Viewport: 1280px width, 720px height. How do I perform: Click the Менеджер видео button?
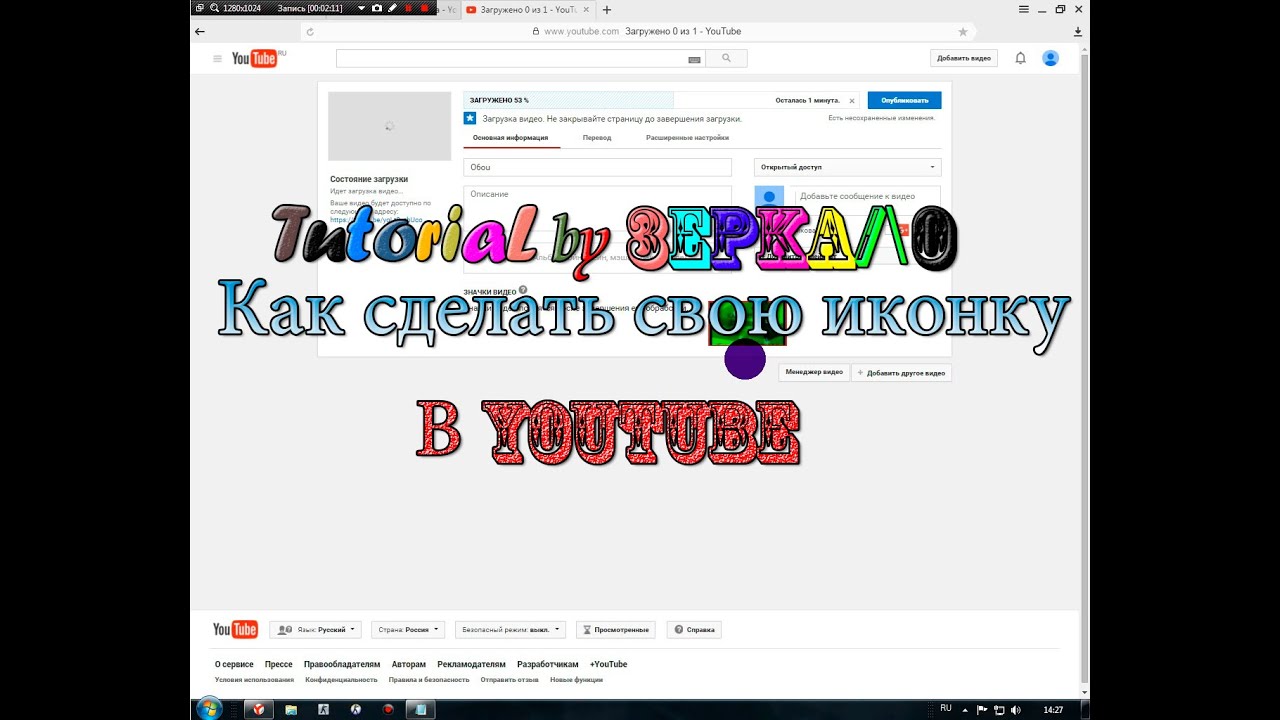(x=814, y=372)
